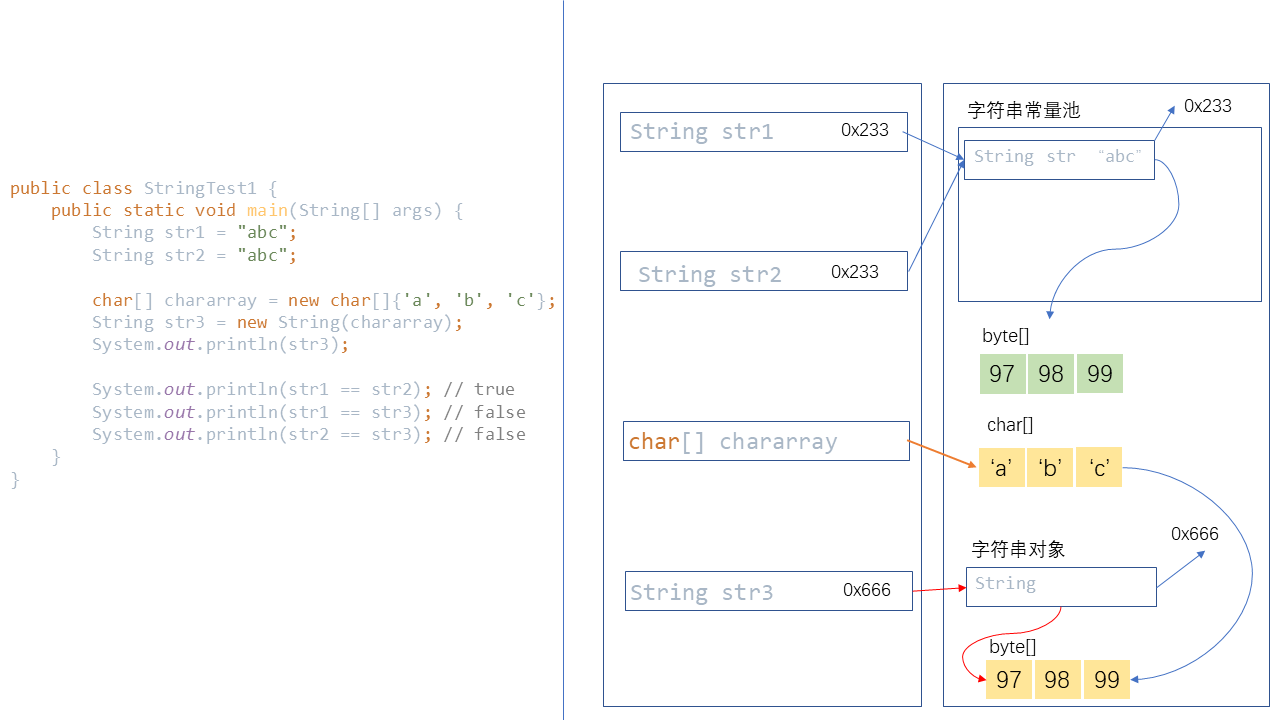Viewport: 1280px width, 720px height.
Task: Select the green 99 byte cell
Action: pos(1100,374)
